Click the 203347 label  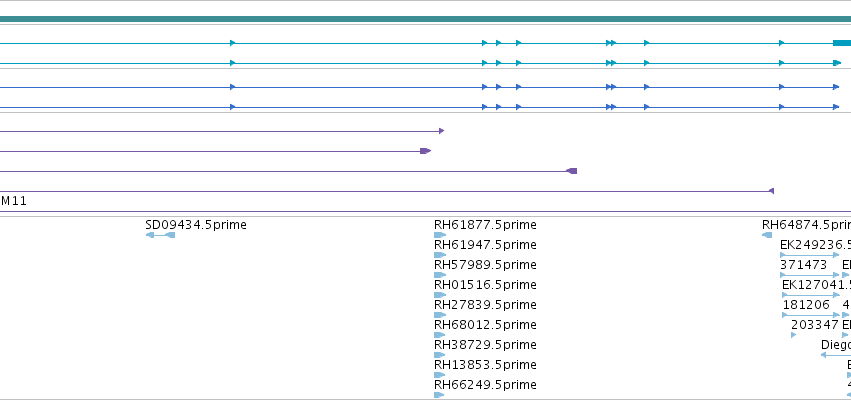tap(815, 325)
